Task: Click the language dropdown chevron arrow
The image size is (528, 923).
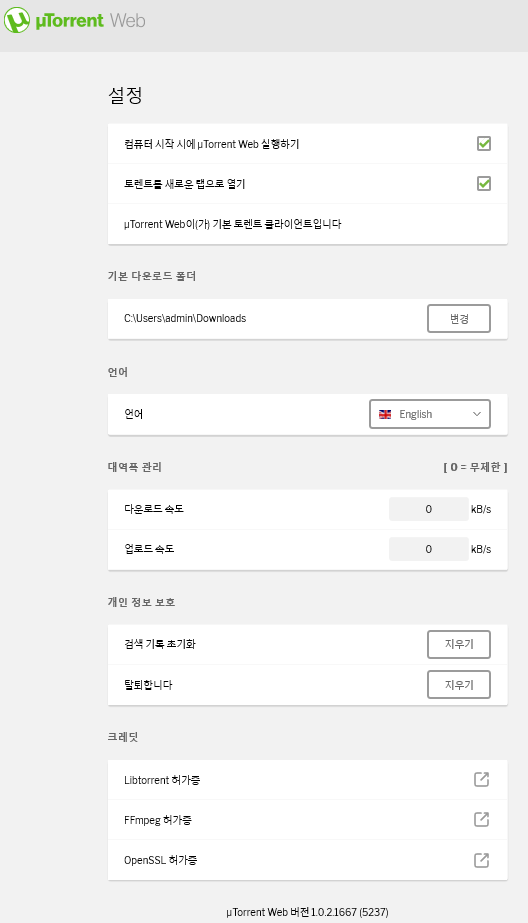Action: click(477, 414)
